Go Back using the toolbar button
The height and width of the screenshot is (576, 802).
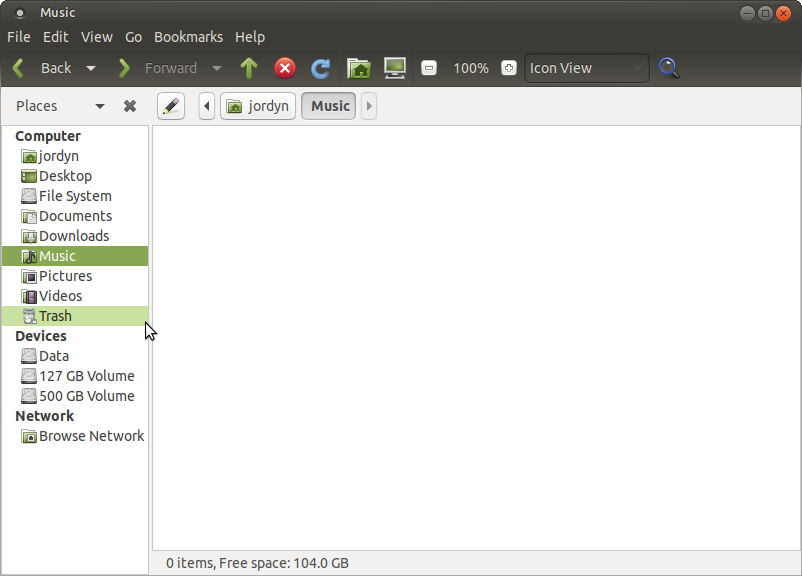tap(42, 68)
